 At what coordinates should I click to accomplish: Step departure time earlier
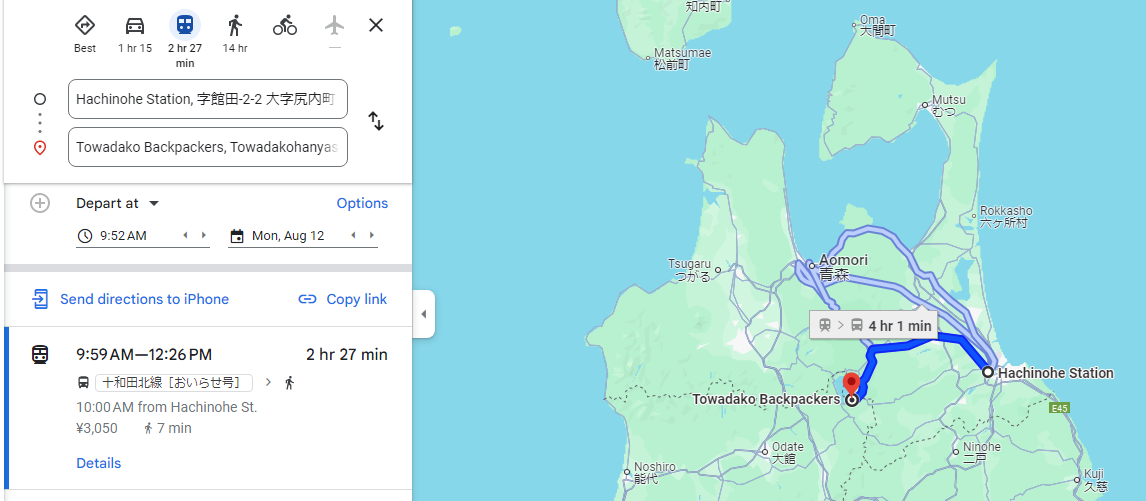(185, 236)
